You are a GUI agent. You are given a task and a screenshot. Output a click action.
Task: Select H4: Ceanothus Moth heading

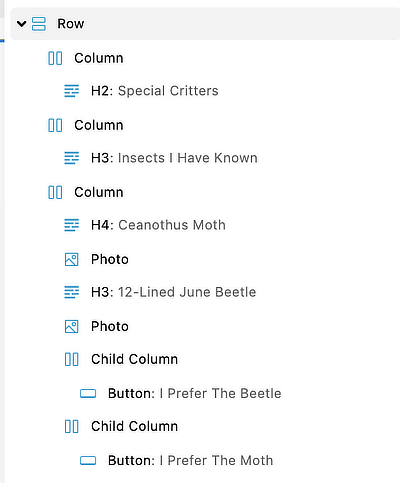coord(158,225)
